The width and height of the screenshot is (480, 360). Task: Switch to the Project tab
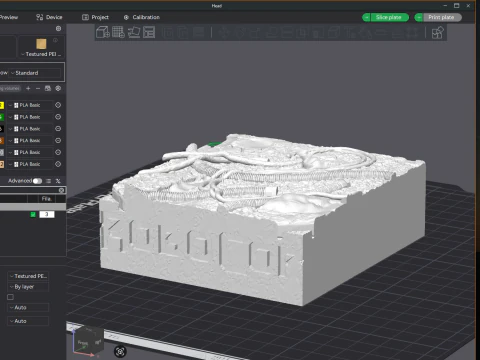pos(95,17)
